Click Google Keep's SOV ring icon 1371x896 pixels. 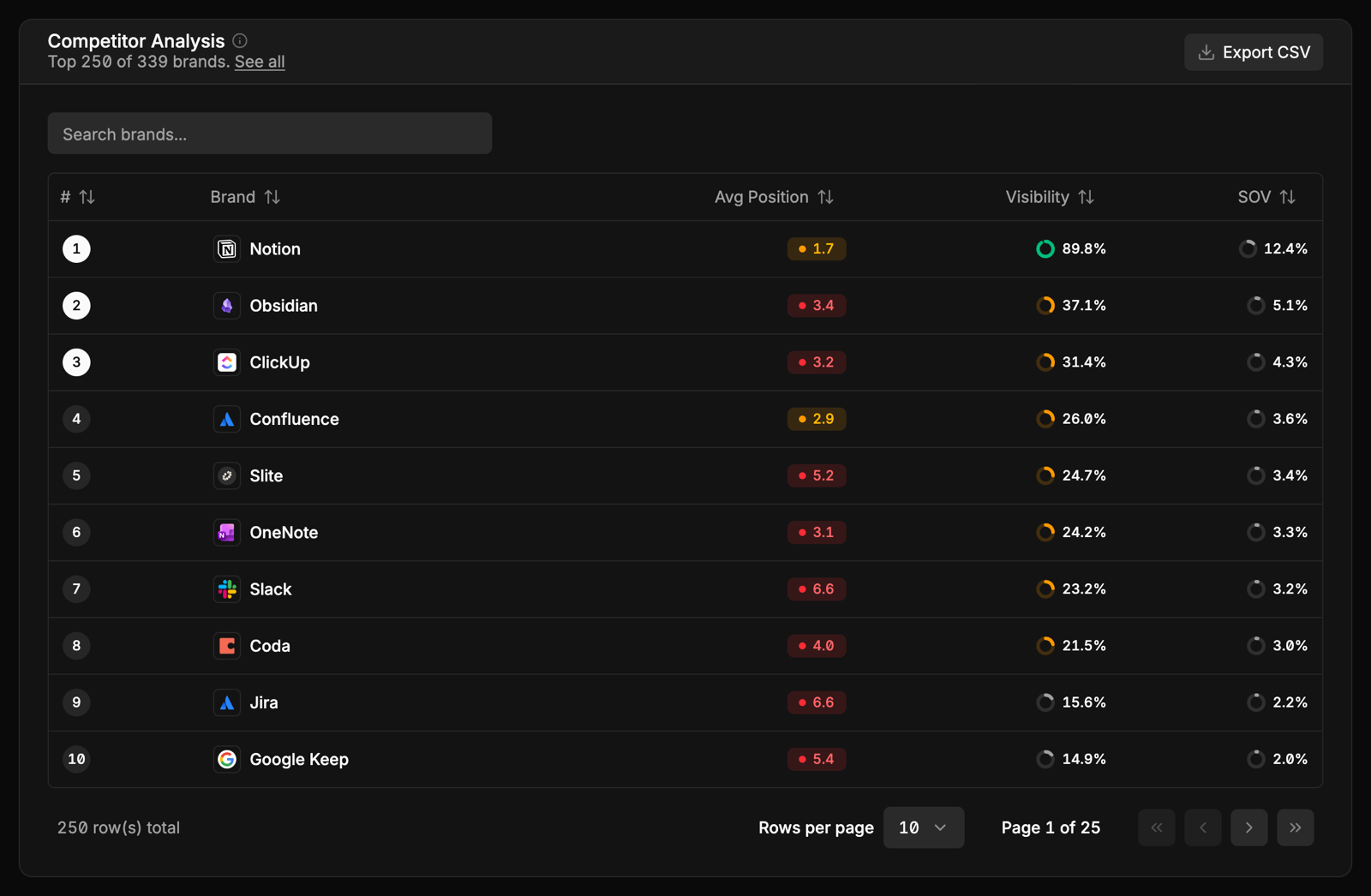pos(1256,759)
